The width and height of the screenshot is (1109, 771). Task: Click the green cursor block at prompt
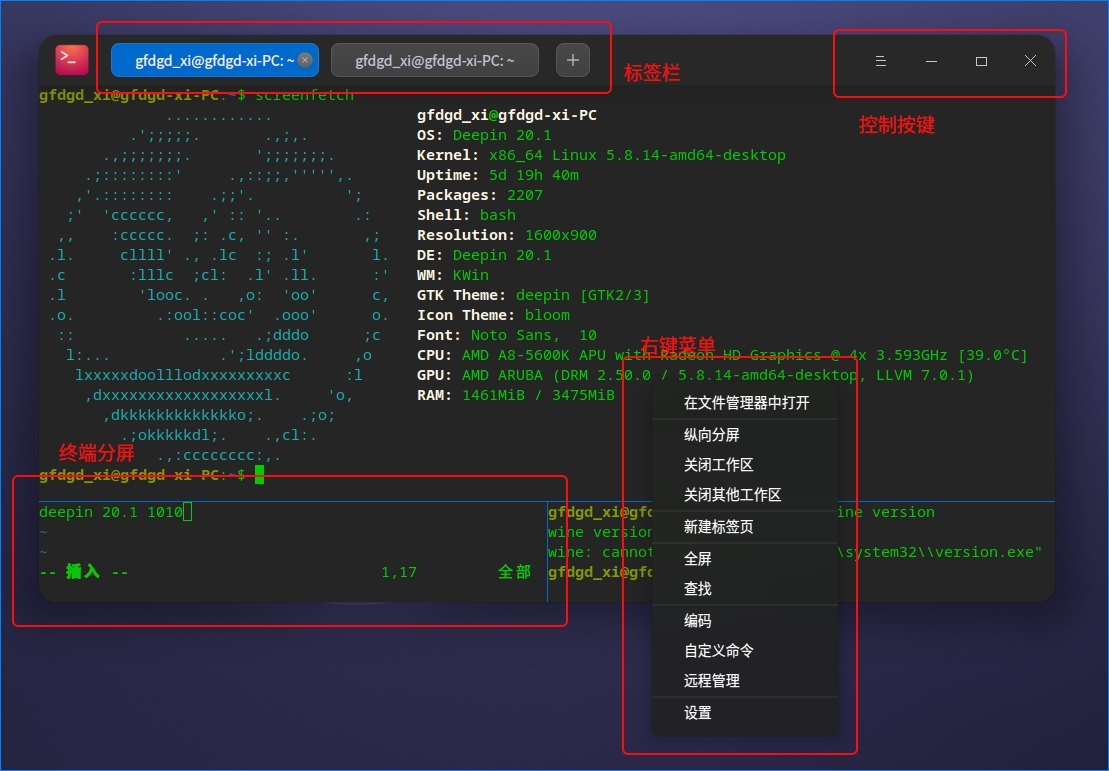point(260,475)
